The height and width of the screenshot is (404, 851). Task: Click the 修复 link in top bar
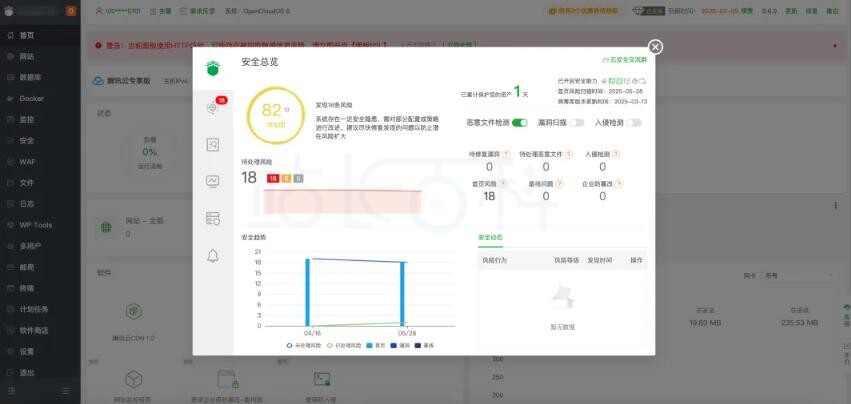(812, 11)
